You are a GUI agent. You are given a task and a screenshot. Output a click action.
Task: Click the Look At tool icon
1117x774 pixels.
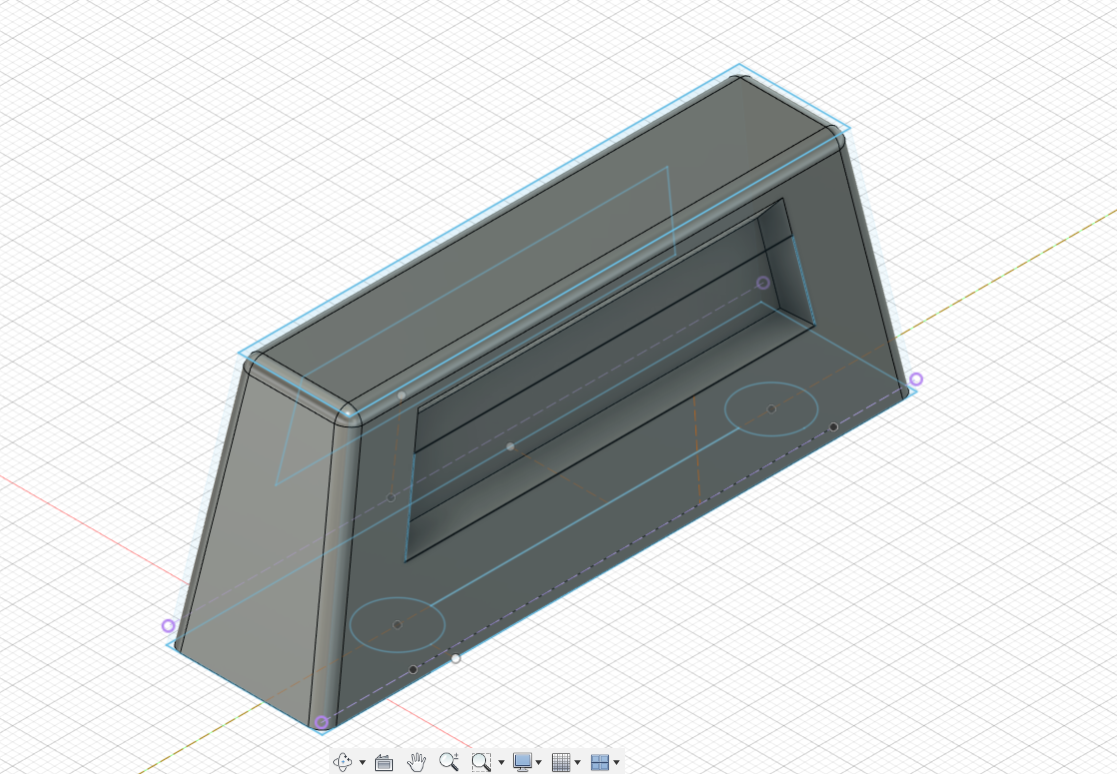pyautogui.click(x=384, y=763)
